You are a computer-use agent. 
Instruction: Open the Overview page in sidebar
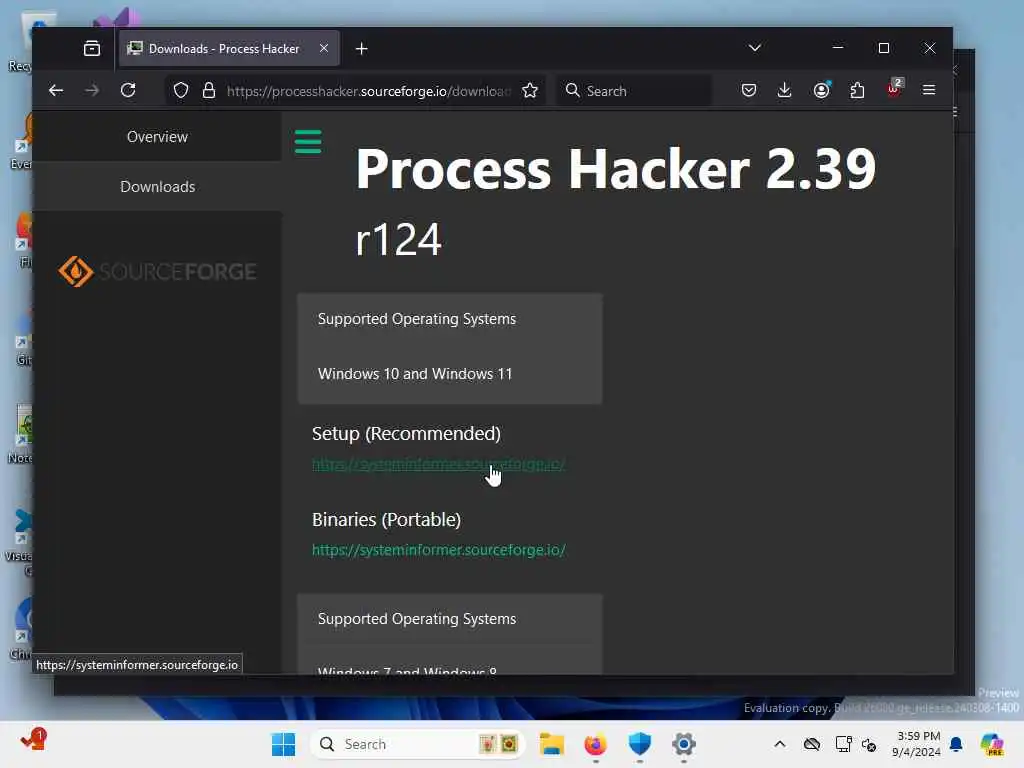[157, 136]
